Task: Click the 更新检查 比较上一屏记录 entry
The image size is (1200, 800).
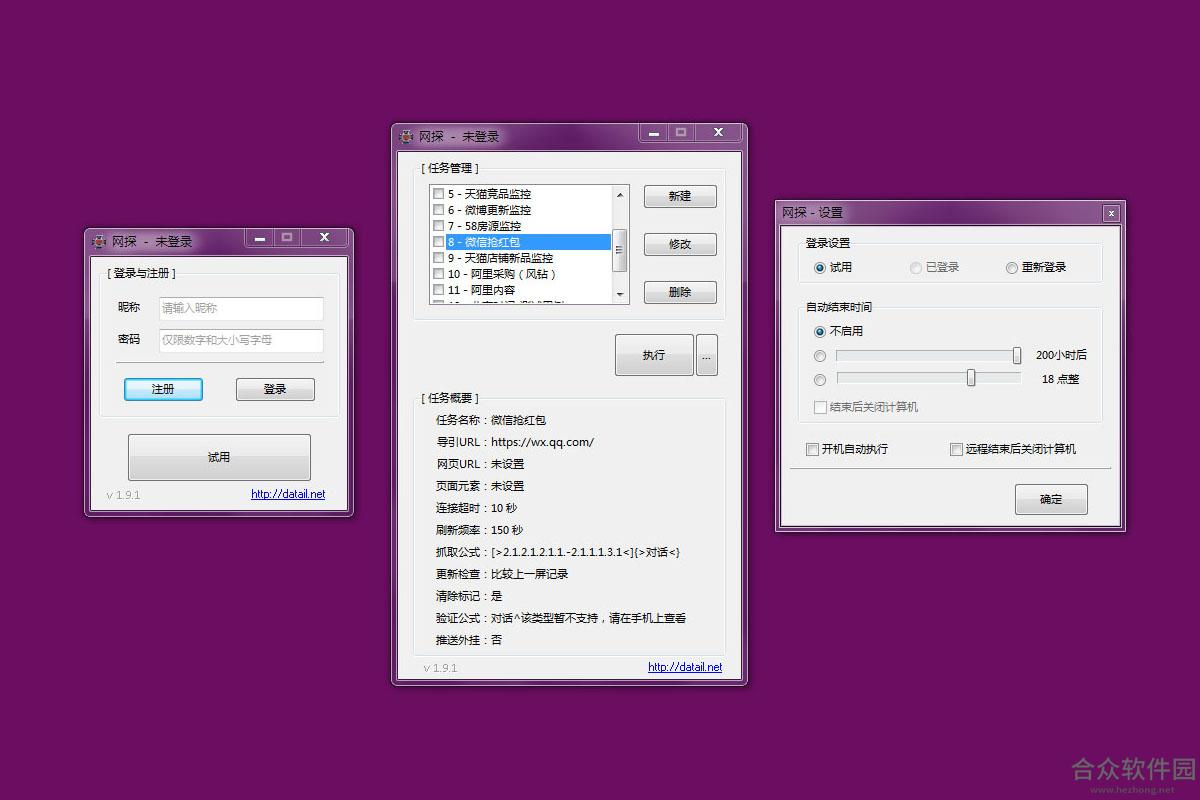Action: pos(502,574)
